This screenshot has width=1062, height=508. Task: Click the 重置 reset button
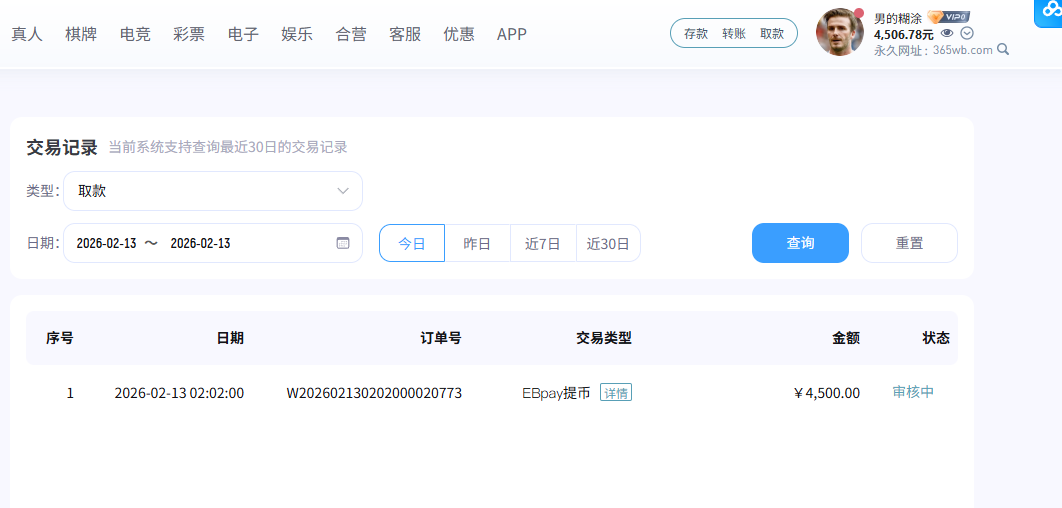pyautogui.click(x=909, y=243)
